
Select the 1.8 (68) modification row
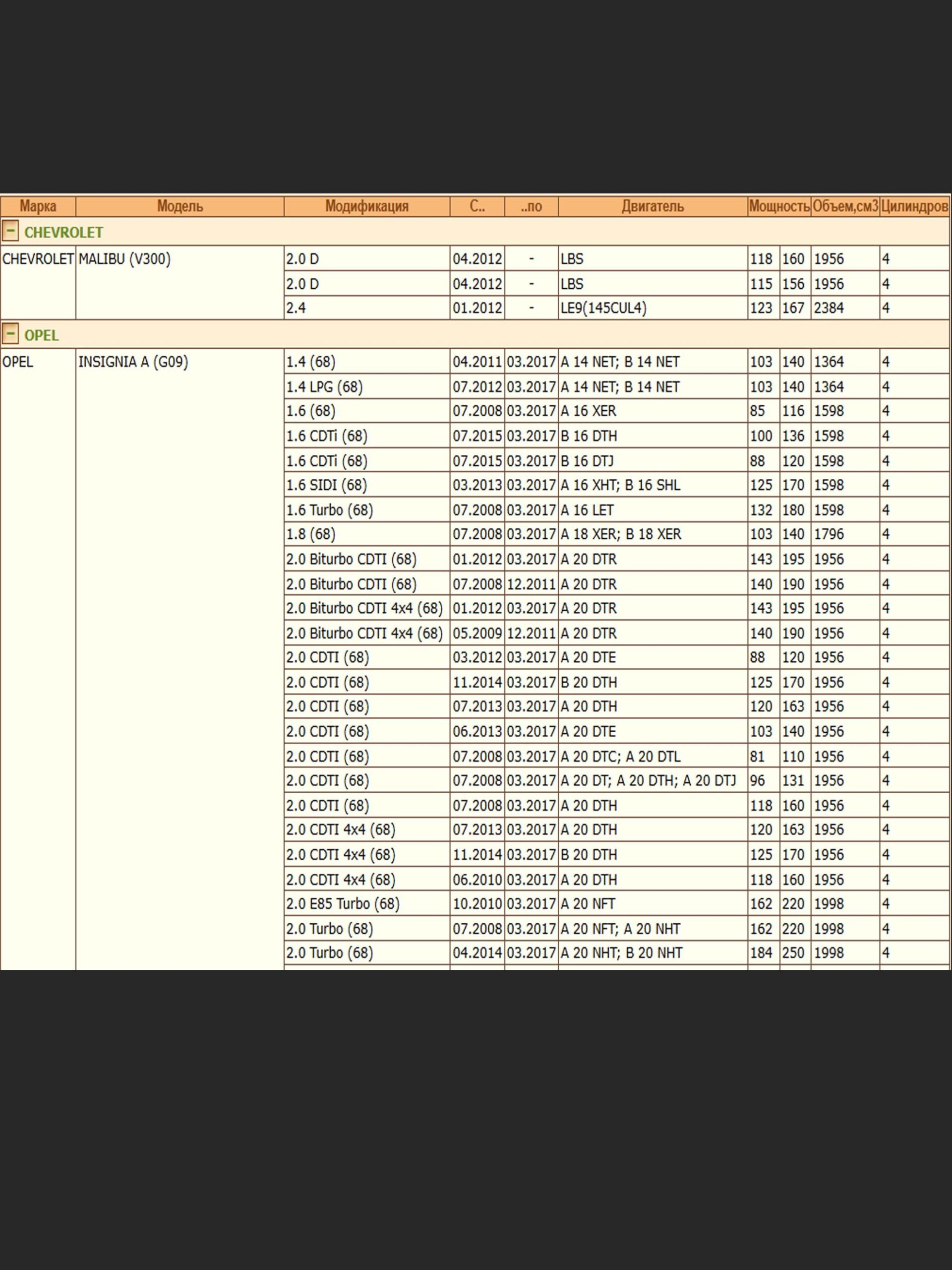(x=311, y=534)
